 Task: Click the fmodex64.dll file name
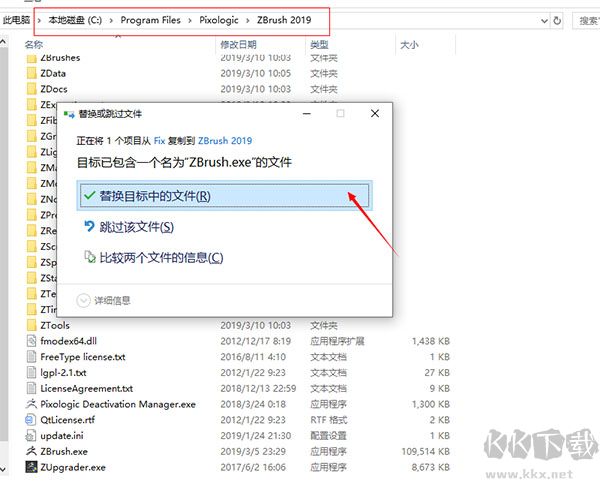point(68,341)
